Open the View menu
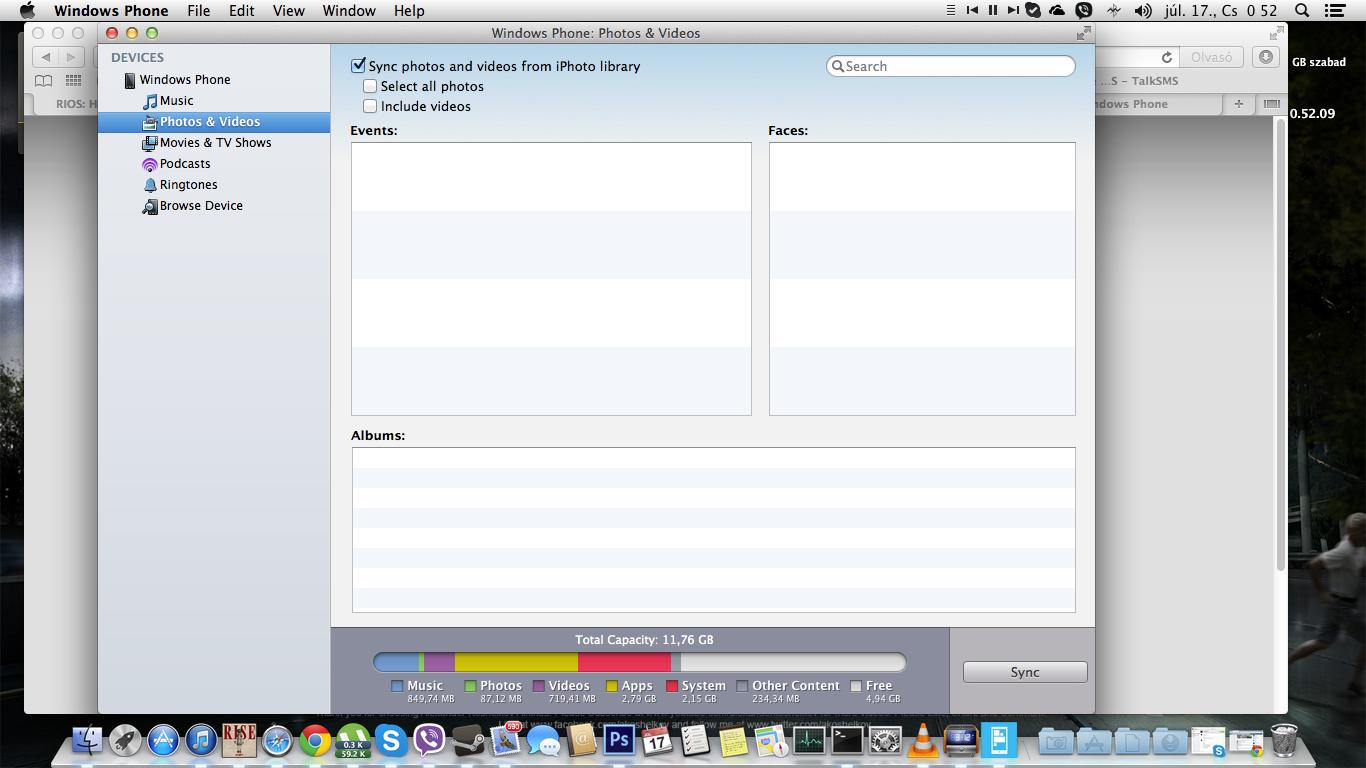 [288, 10]
